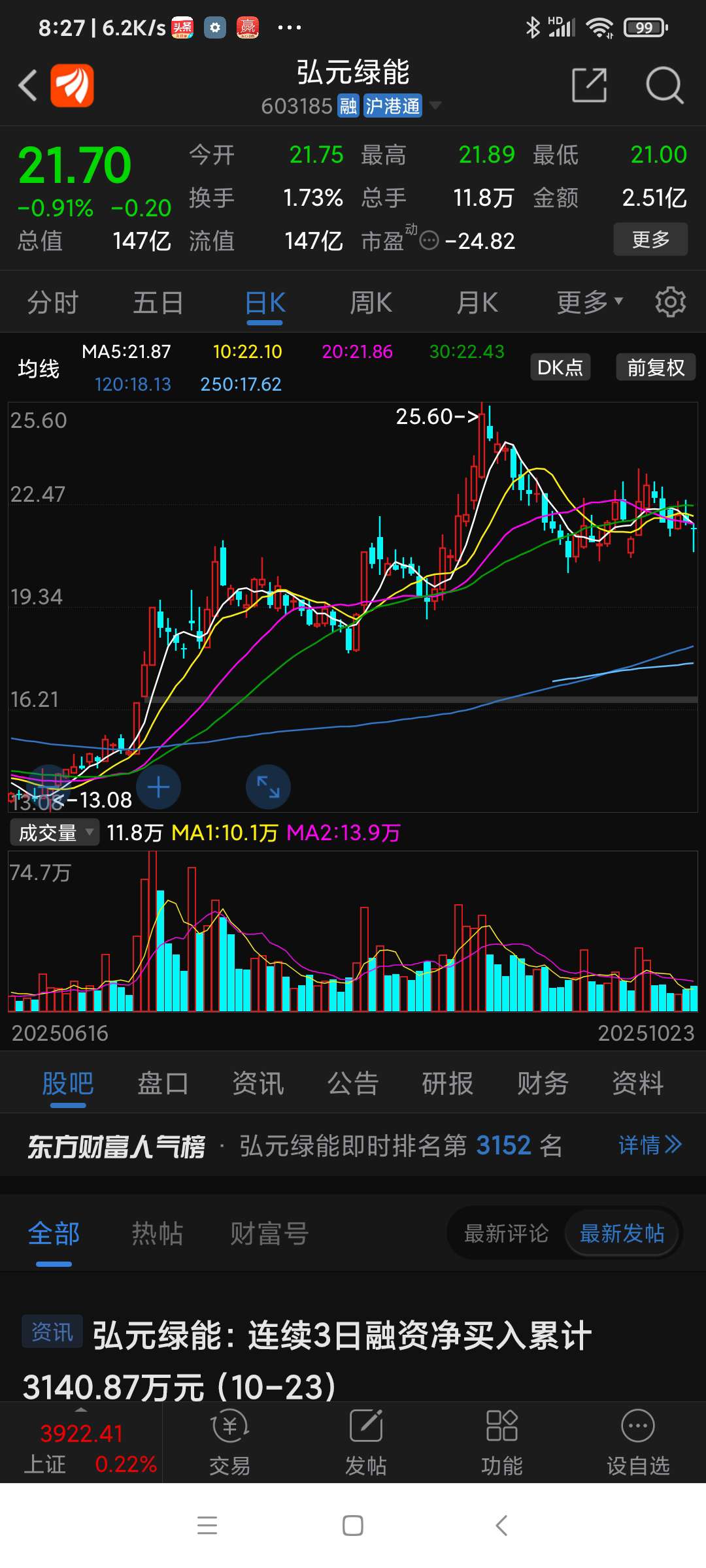Select 热帖 hot posts filter
This screenshot has width=706, height=1568.
click(x=158, y=1234)
